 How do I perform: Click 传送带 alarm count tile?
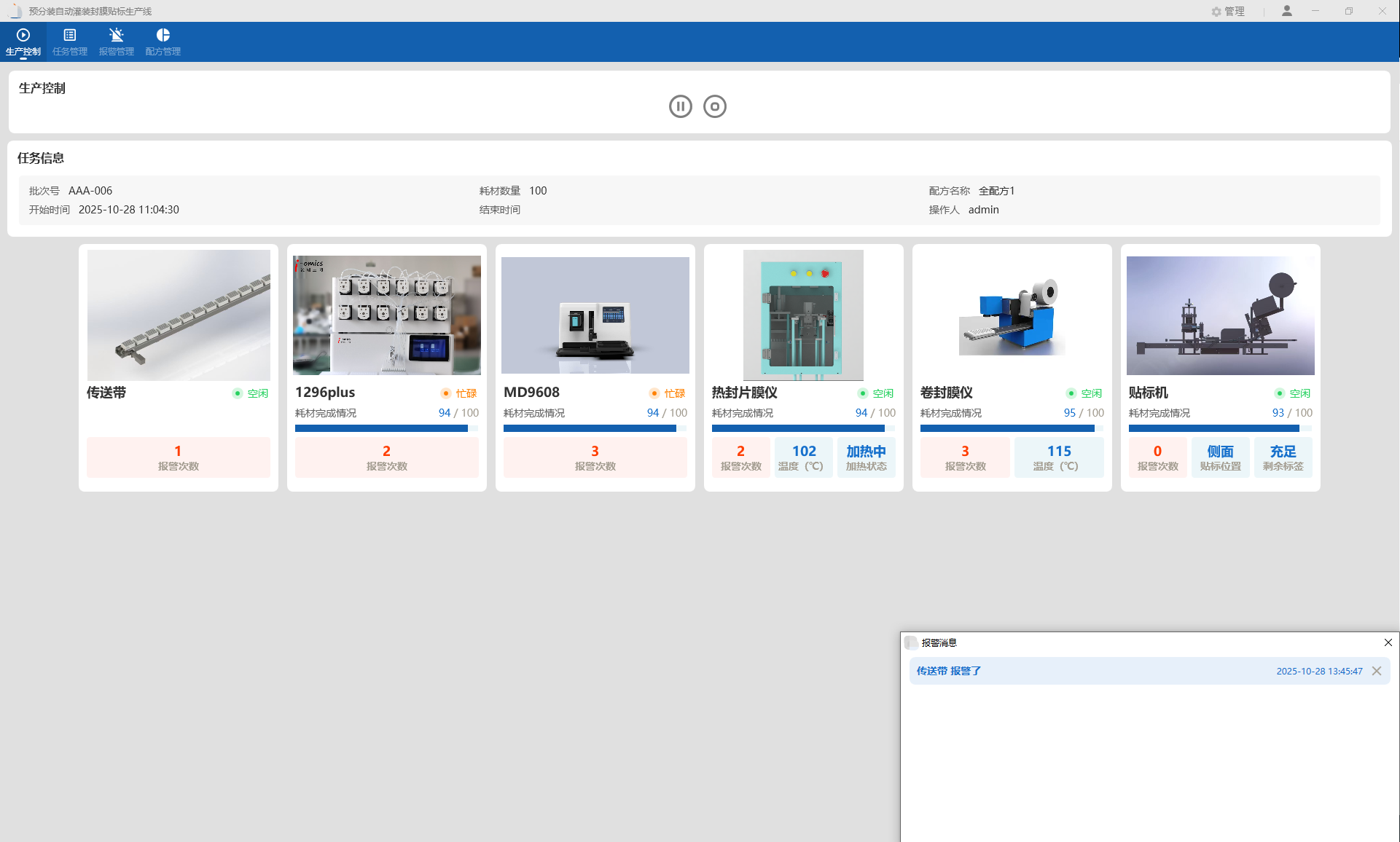tap(179, 457)
